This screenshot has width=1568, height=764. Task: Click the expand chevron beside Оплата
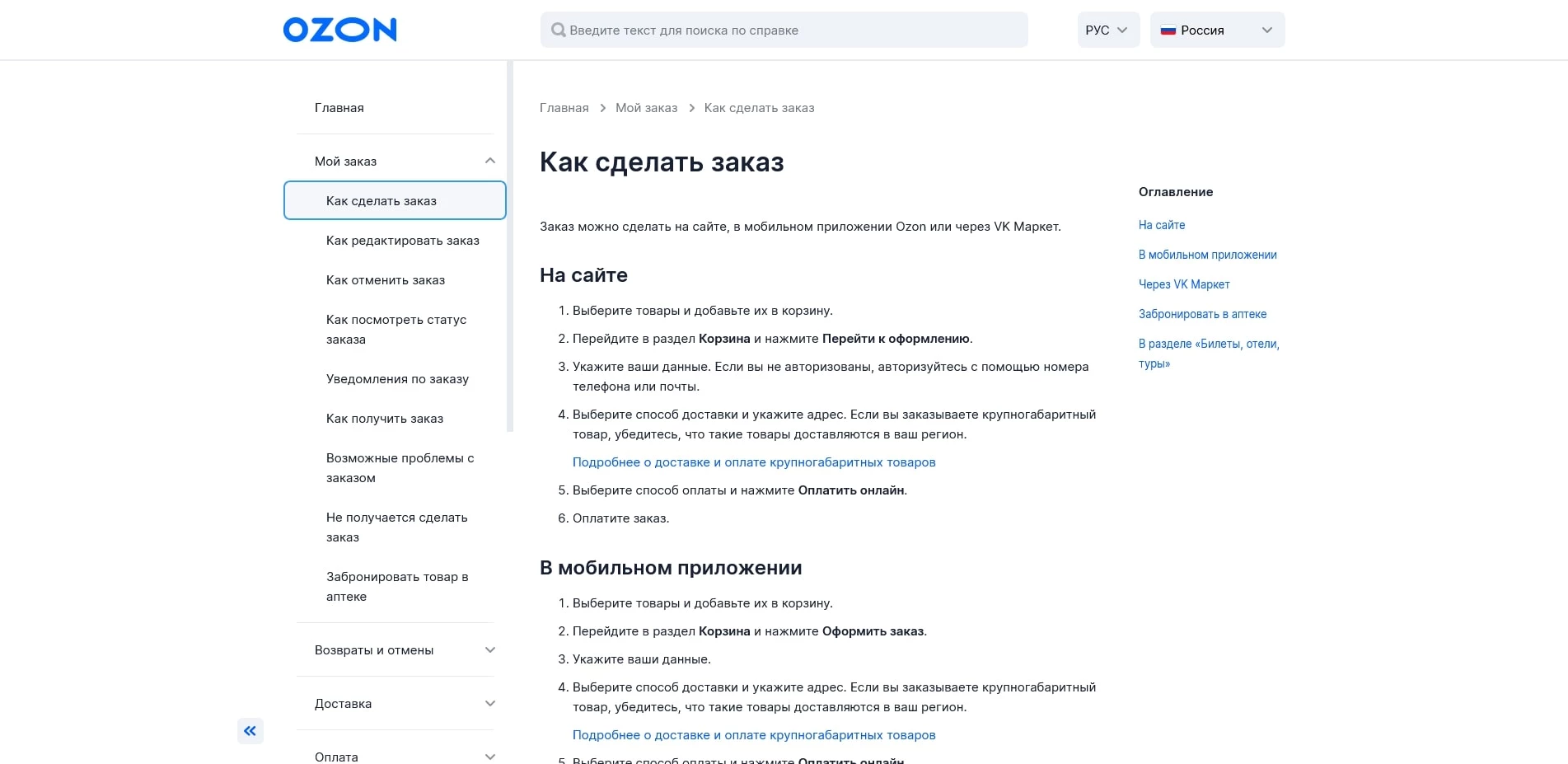[490, 756]
